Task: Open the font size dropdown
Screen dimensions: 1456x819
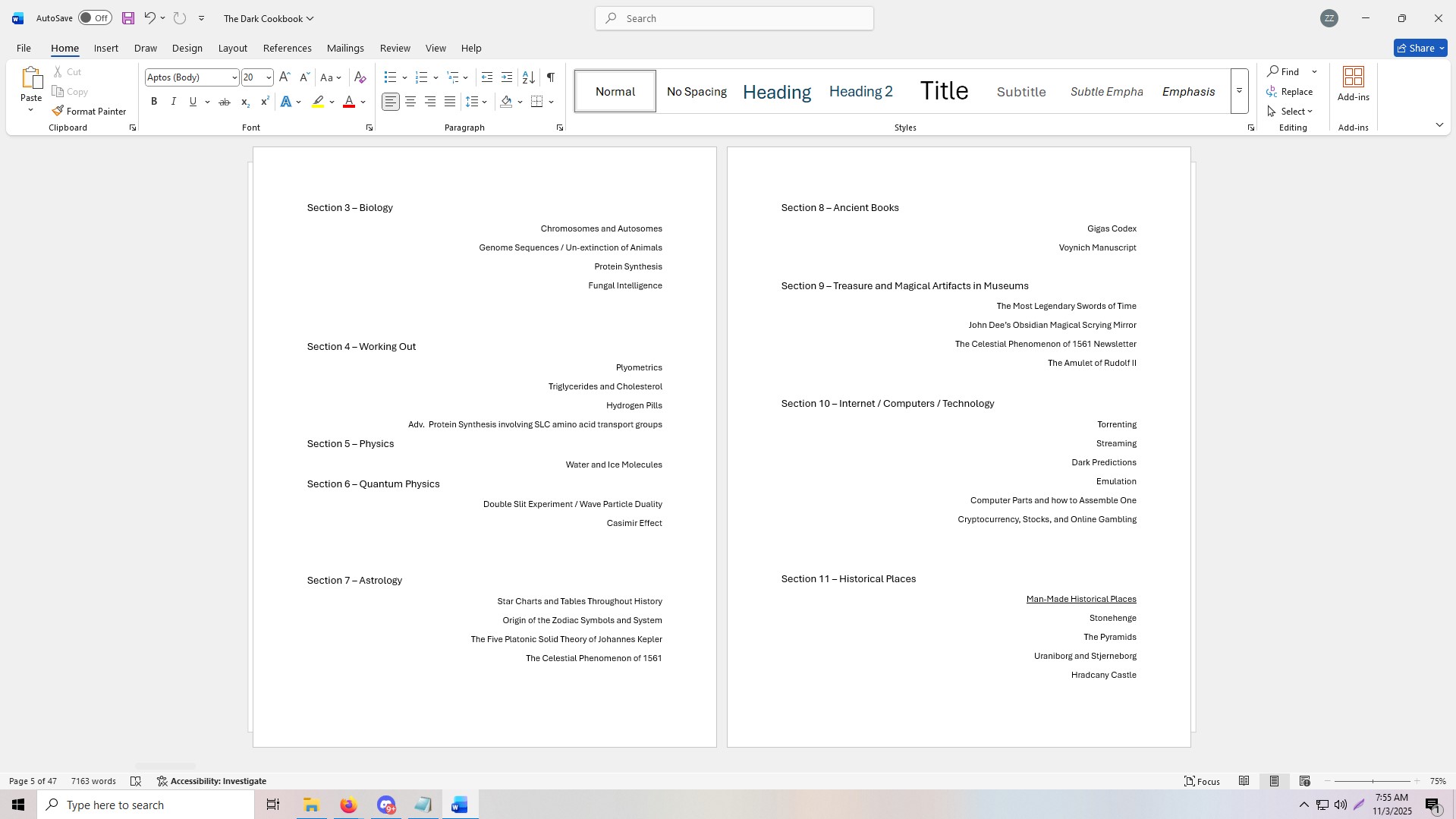Action: point(269,77)
